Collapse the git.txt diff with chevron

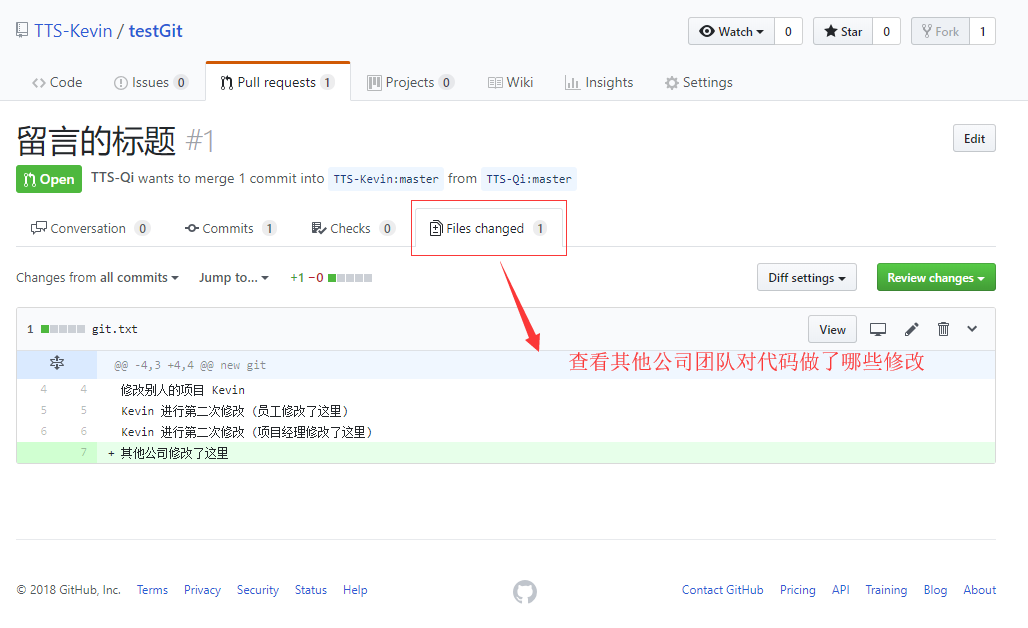(972, 329)
